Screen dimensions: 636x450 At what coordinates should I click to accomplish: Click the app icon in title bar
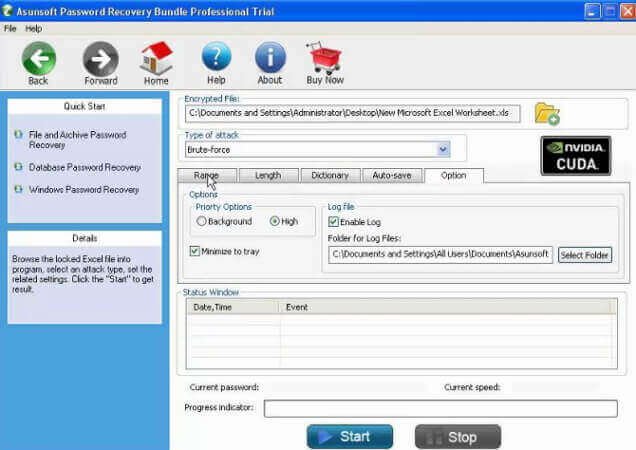[7, 11]
